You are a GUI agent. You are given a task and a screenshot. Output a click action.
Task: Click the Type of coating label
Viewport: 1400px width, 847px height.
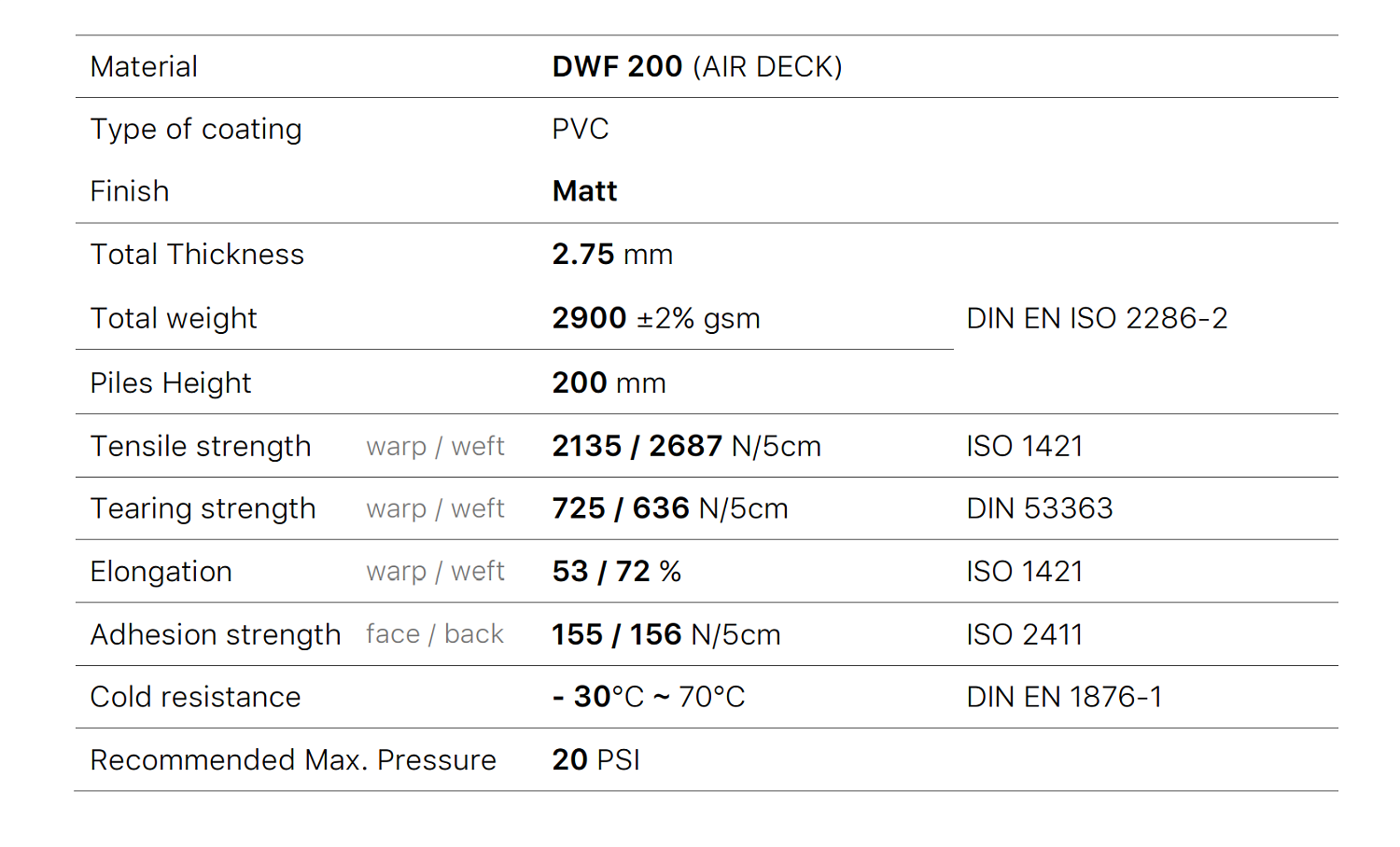[x=196, y=130]
